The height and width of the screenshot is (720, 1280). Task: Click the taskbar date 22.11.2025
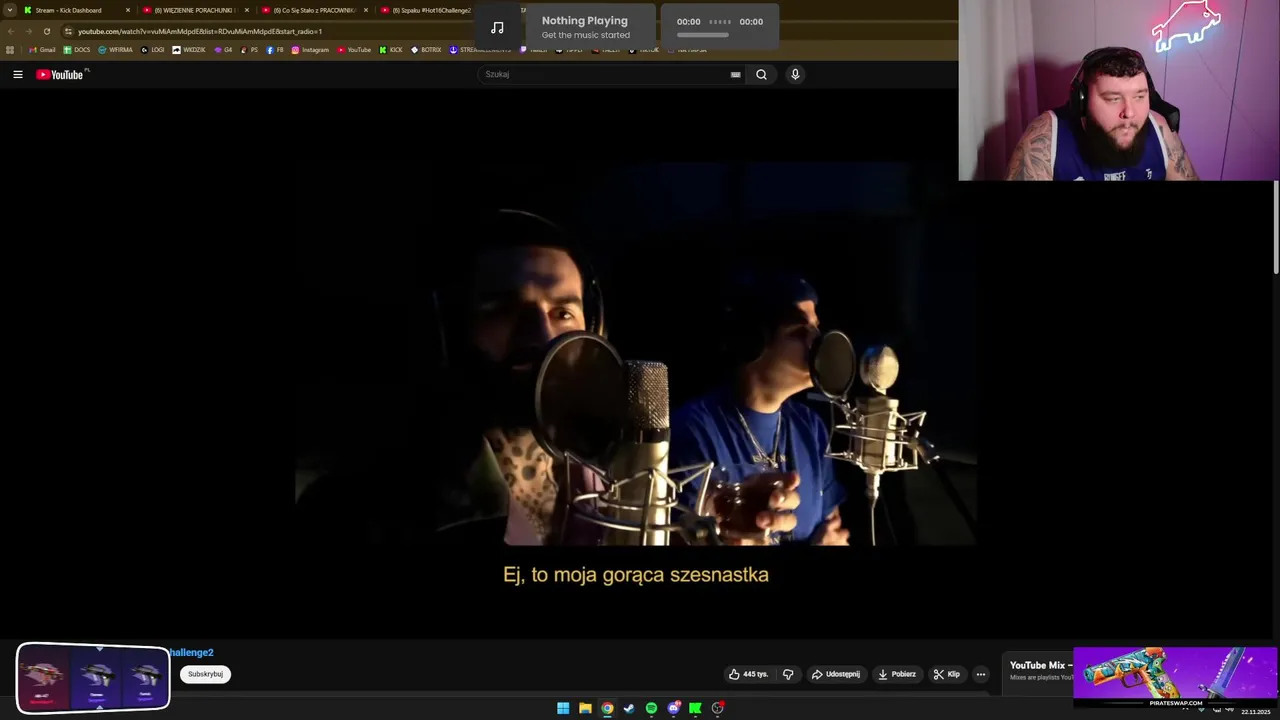(1255, 712)
